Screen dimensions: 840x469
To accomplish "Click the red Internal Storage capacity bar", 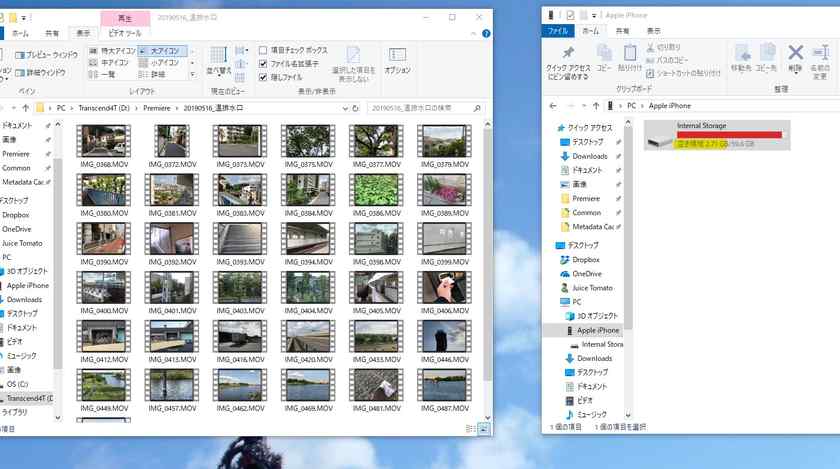I will 729,135.
